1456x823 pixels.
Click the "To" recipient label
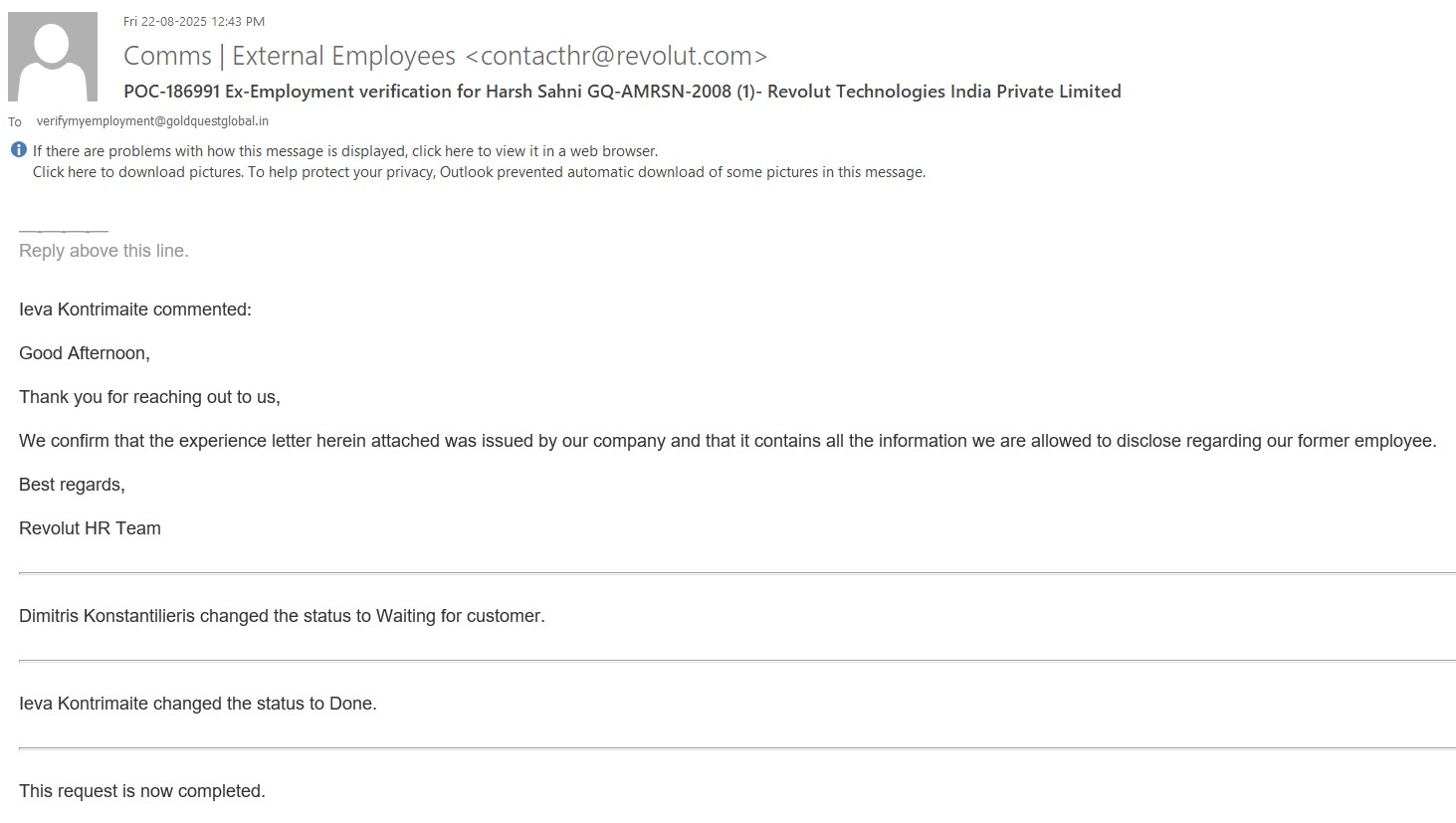[x=15, y=122]
